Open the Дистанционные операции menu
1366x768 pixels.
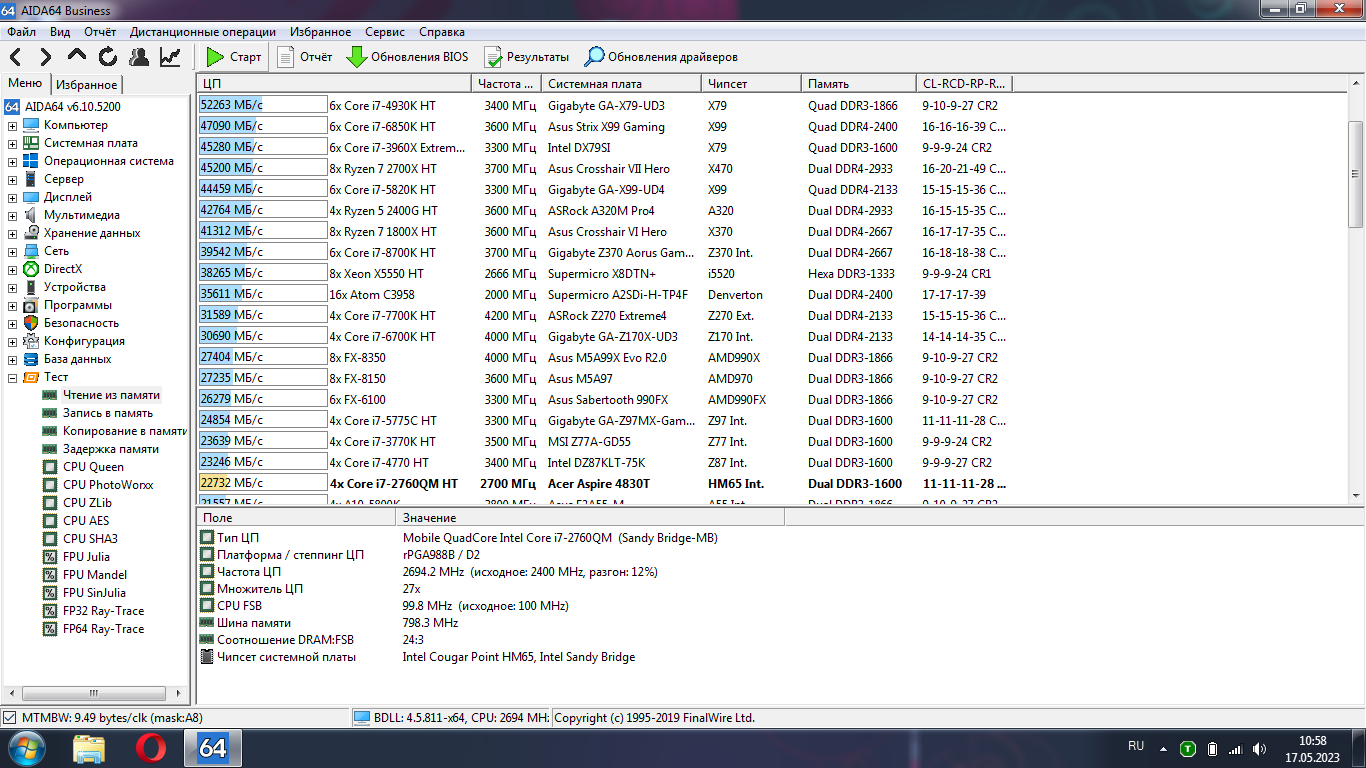[203, 32]
